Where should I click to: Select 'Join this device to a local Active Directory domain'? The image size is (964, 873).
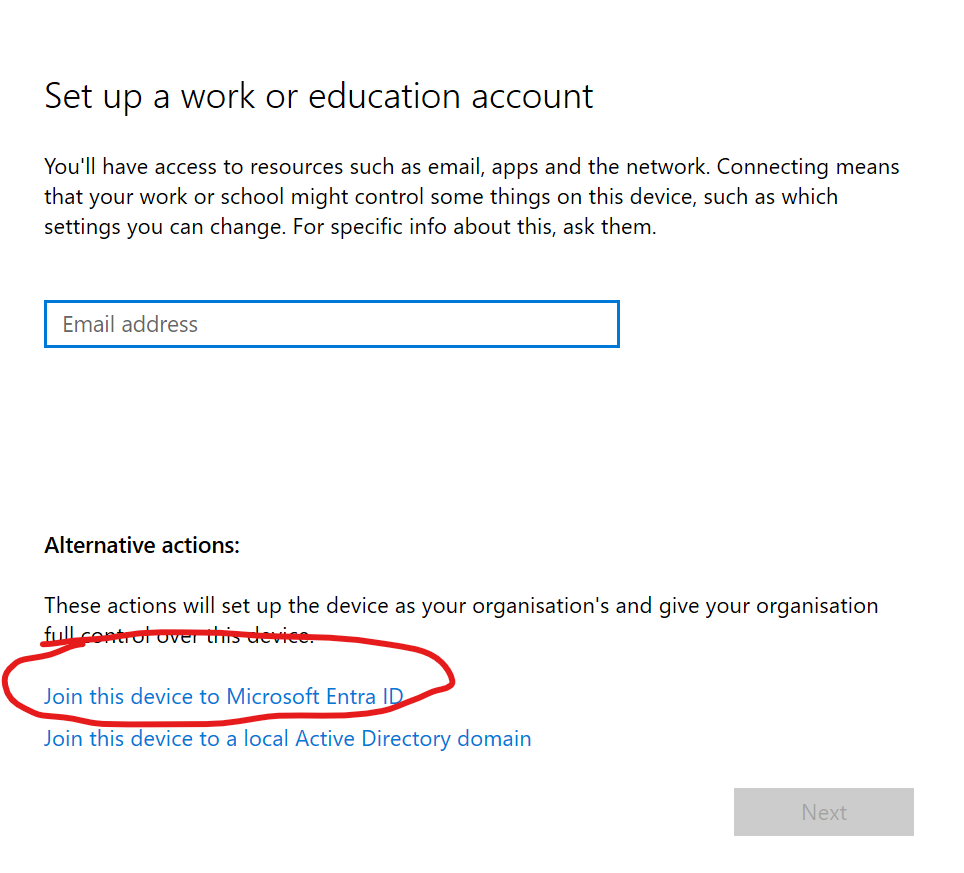[288, 738]
